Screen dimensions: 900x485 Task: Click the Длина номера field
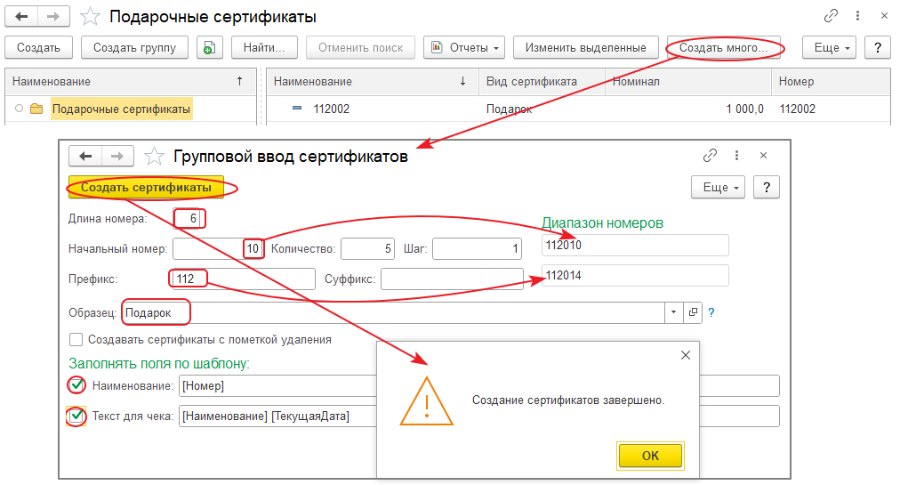[x=188, y=218]
